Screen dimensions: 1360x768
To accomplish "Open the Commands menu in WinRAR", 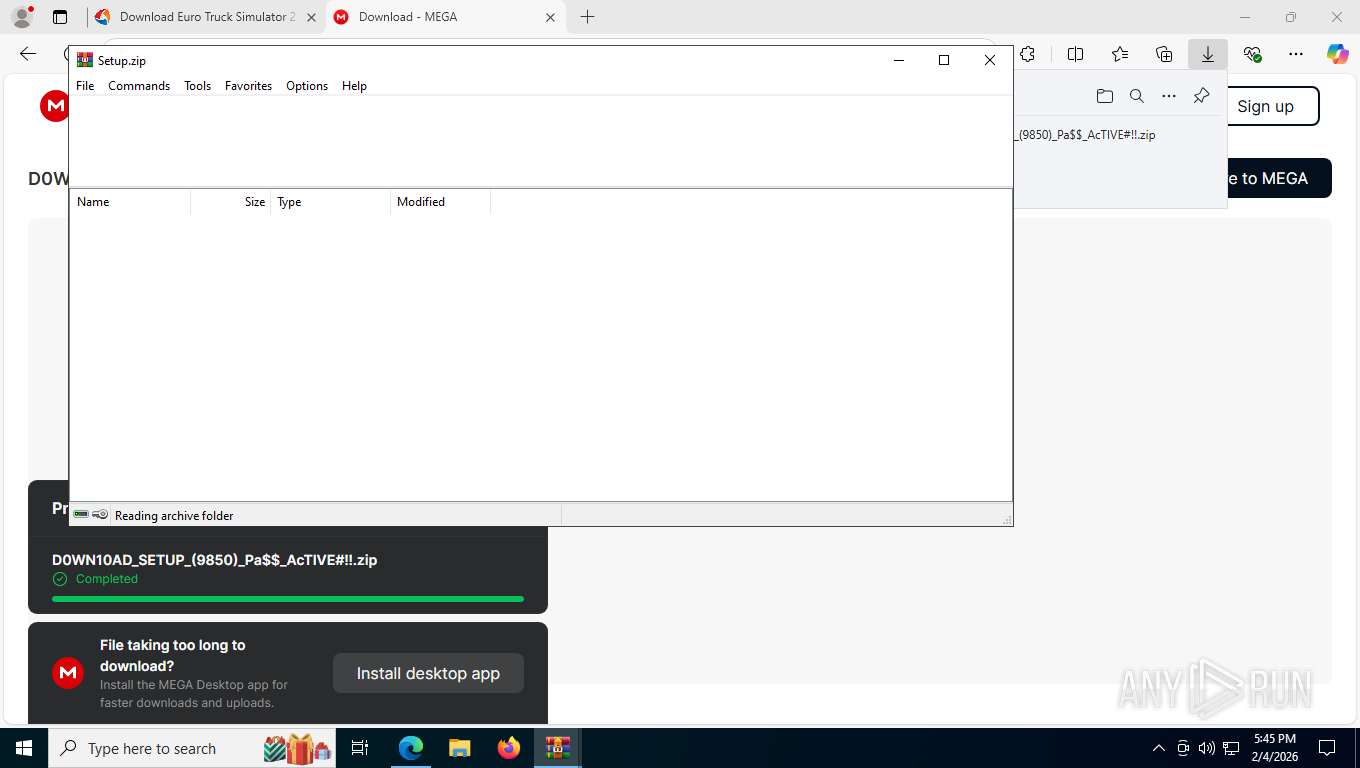I will [139, 86].
